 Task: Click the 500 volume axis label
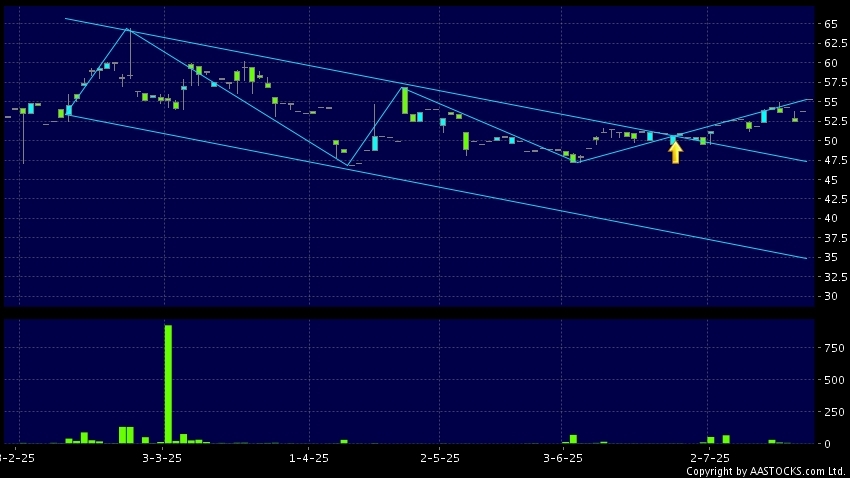coord(834,380)
